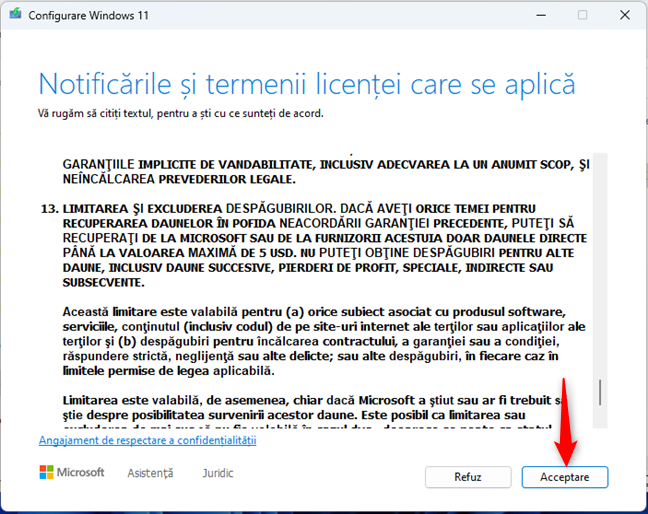Open the Juridic link
648x514 pixels.
218,473
